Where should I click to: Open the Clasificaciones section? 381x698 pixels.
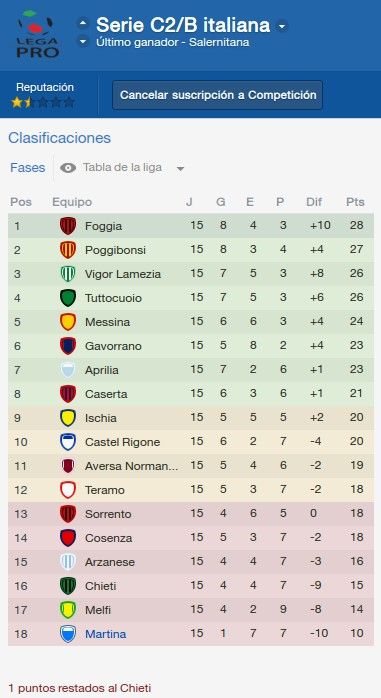pyautogui.click(x=60, y=138)
